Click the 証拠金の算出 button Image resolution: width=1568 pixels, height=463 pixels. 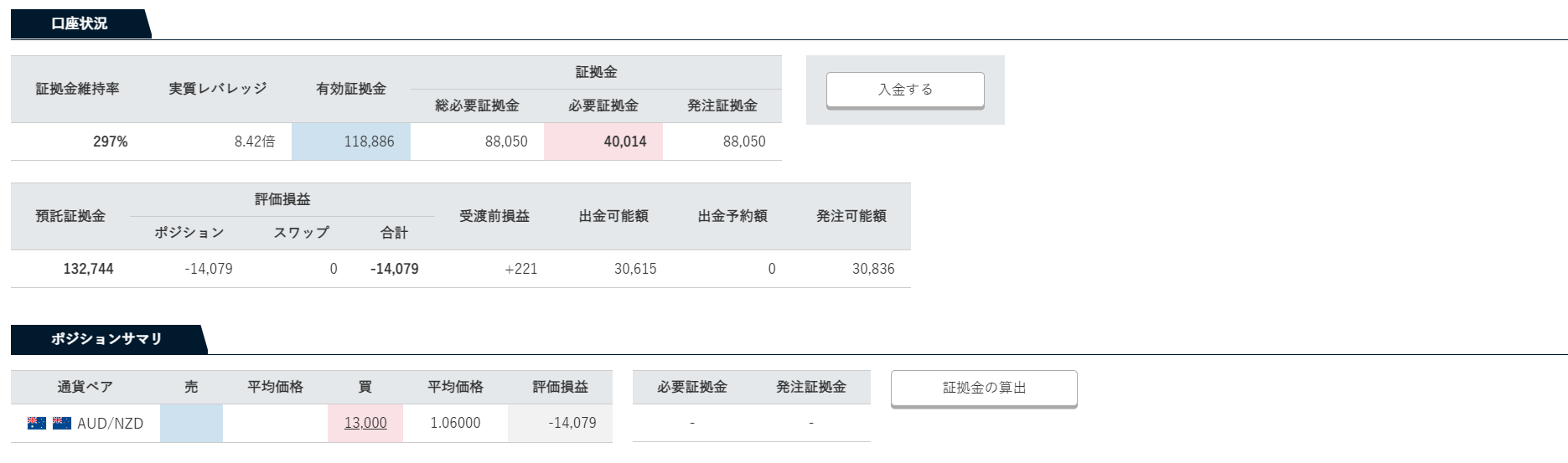click(984, 388)
